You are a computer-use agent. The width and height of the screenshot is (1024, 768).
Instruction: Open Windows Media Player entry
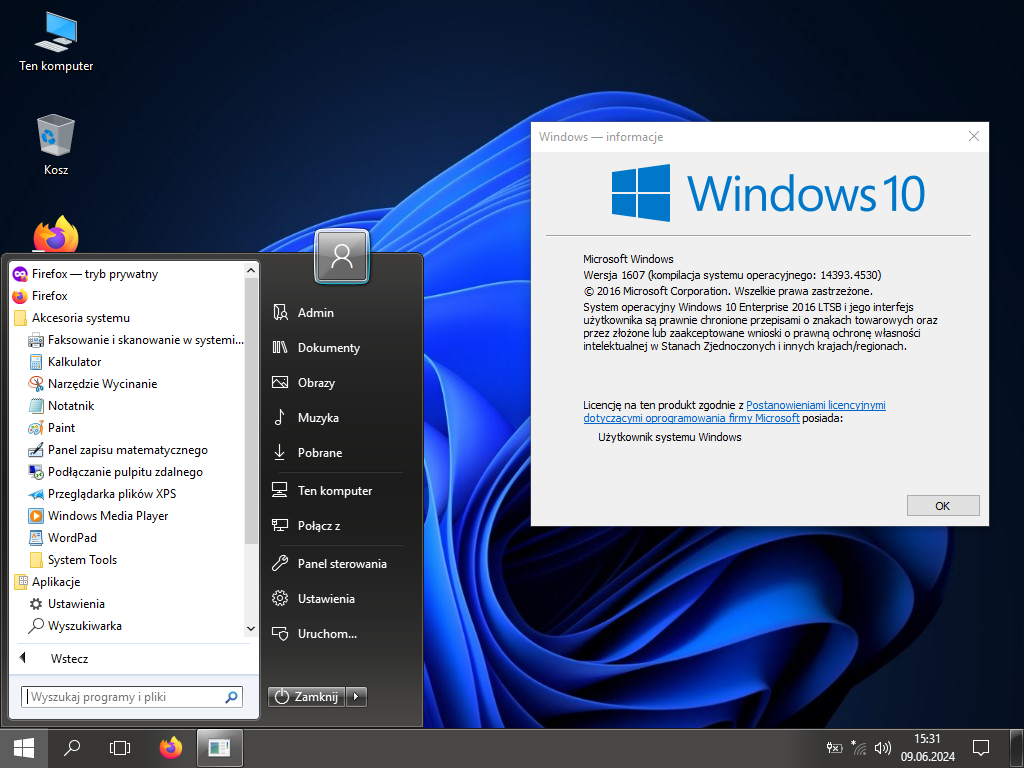point(107,516)
